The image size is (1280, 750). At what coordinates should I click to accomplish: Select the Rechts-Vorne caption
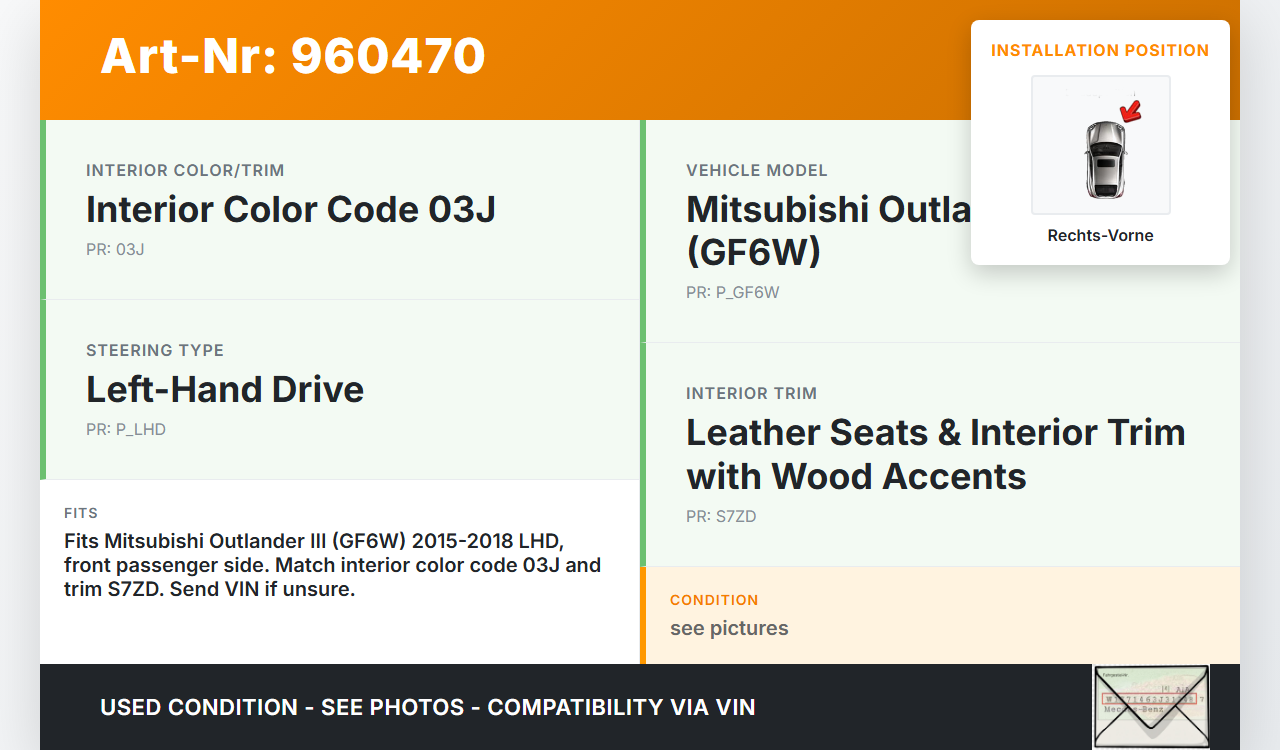point(1101,235)
